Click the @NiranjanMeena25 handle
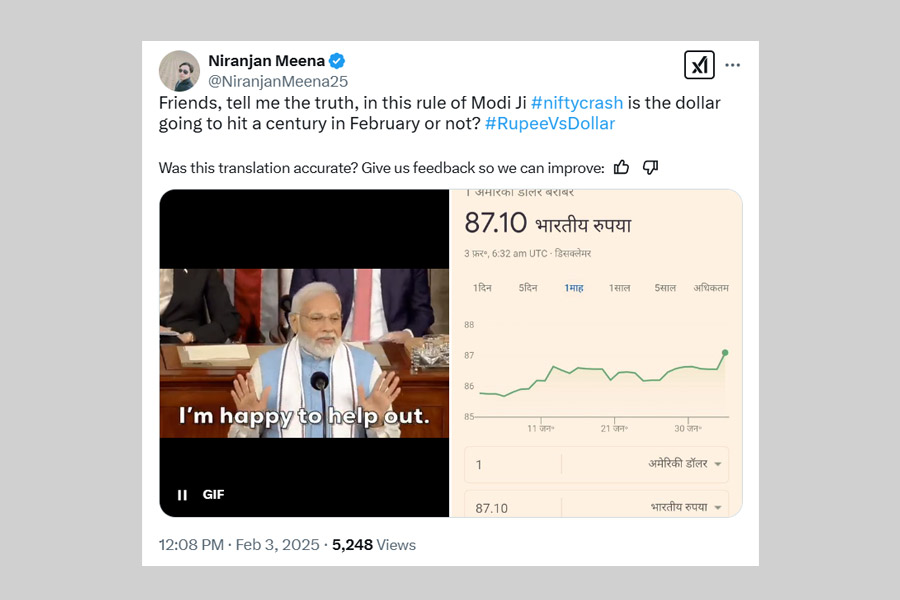900x600 pixels. coord(277,81)
